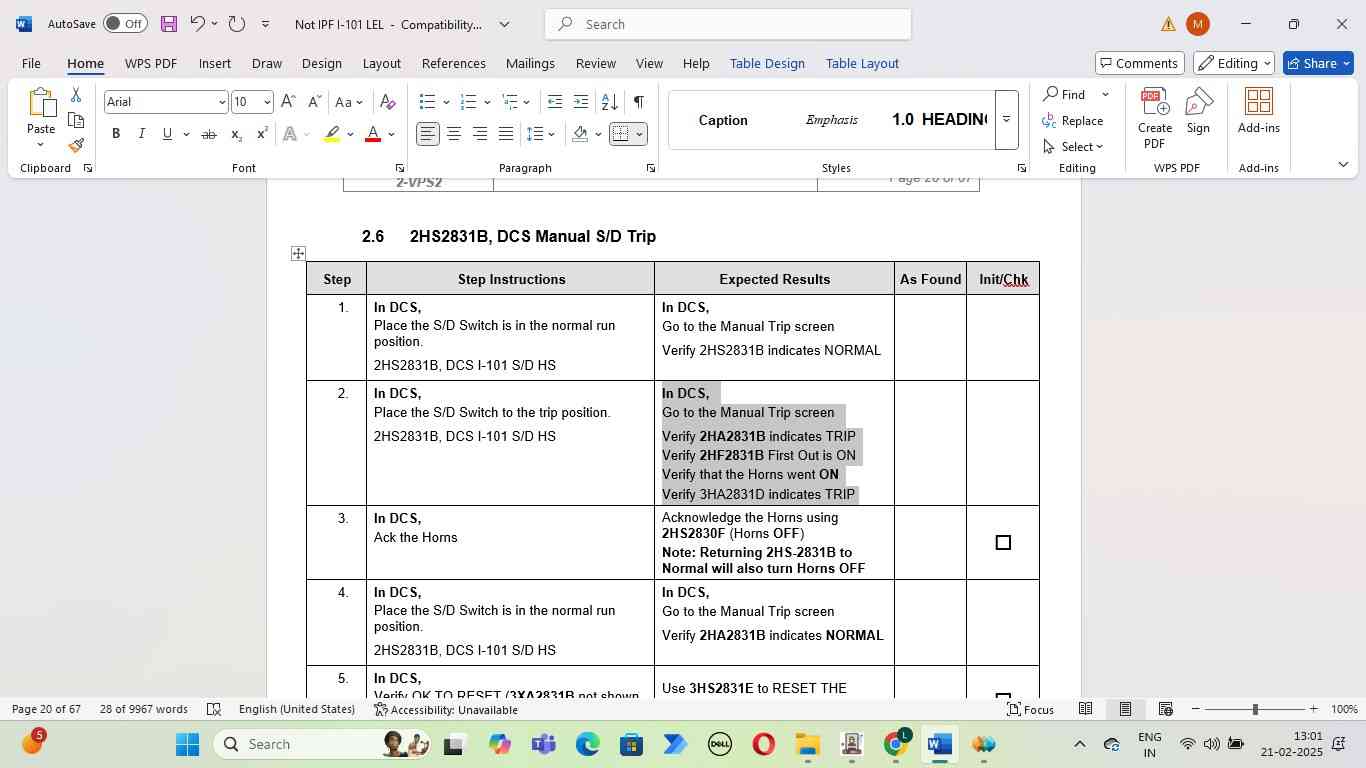Click the Redo icon

[237, 24]
